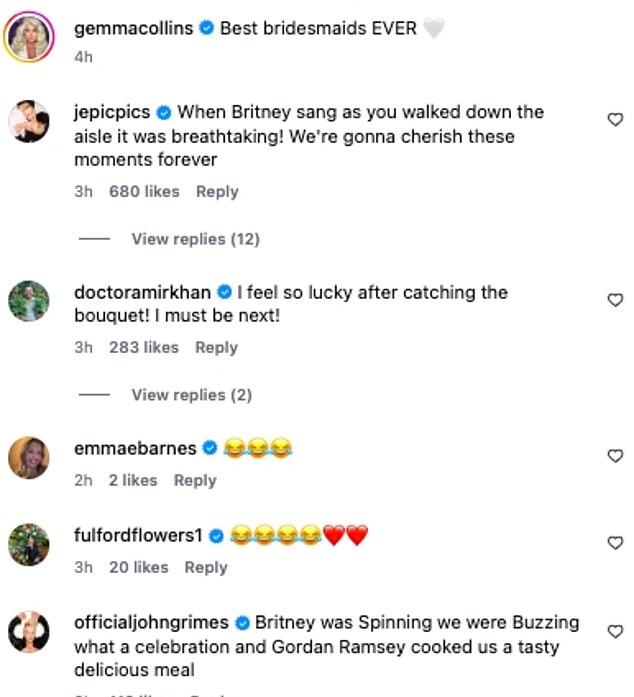Image resolution: width=634 pixels, height=697 pixels.
Task: Visit officialjohngrimes profile via username
Action: pos(151,622)
